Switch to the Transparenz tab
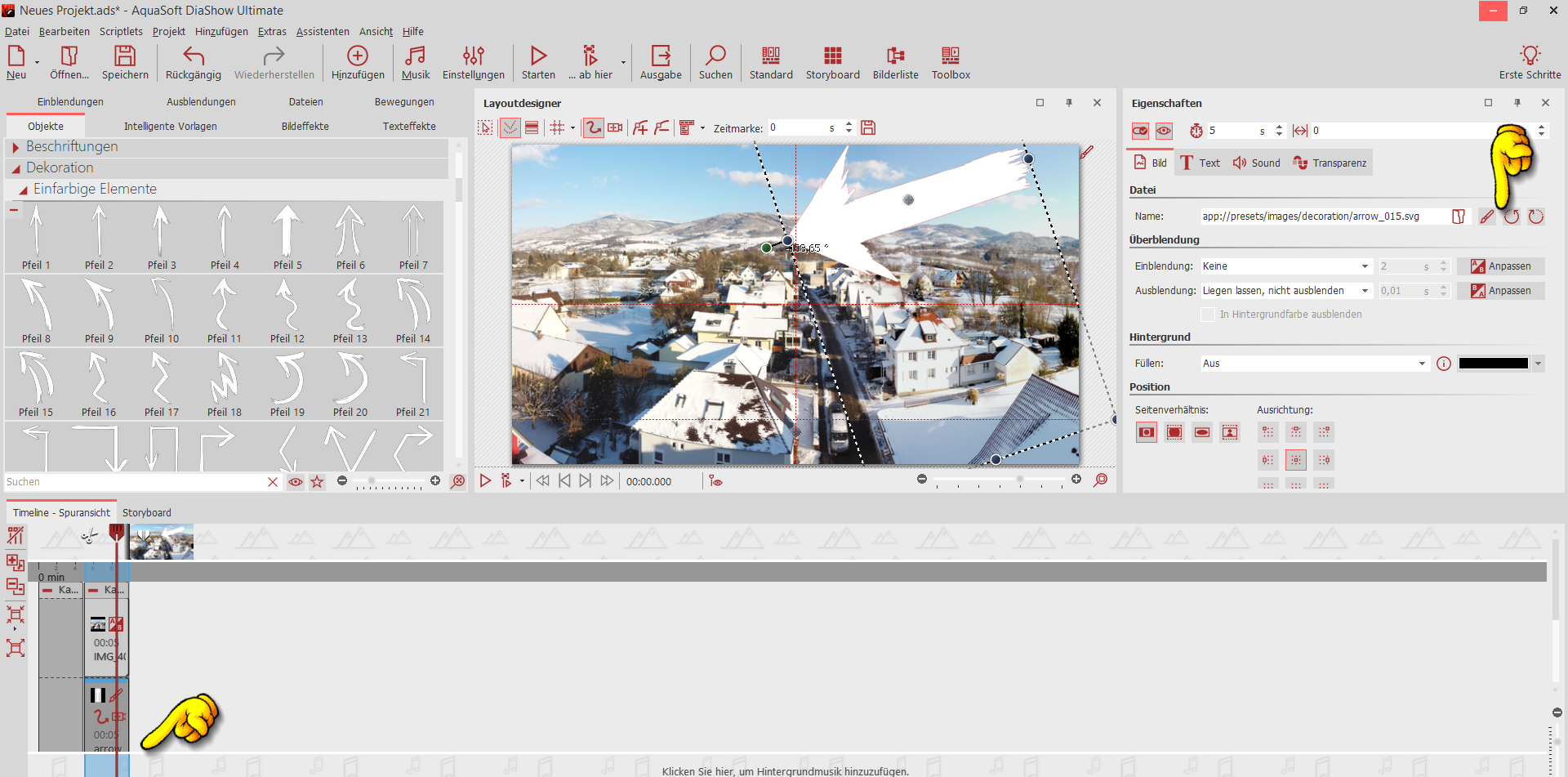Screen dimensions: 1568x777 pos(1330,163)
